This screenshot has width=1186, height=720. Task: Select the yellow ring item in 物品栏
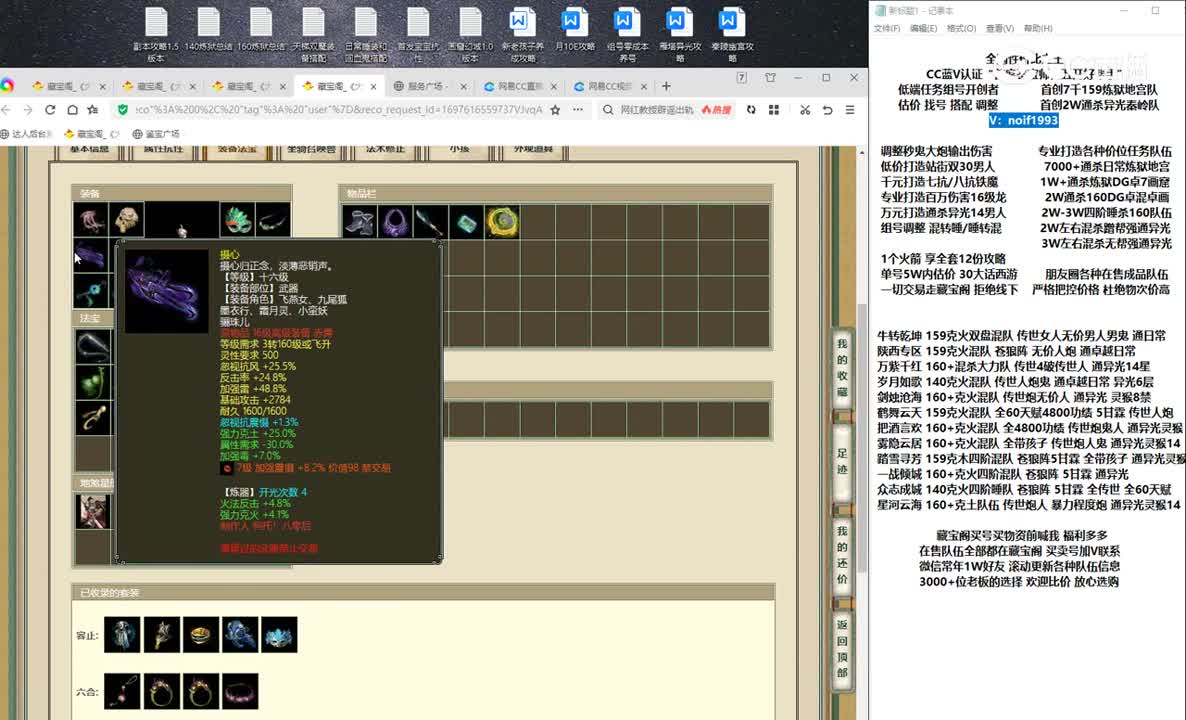click(501, 222)
